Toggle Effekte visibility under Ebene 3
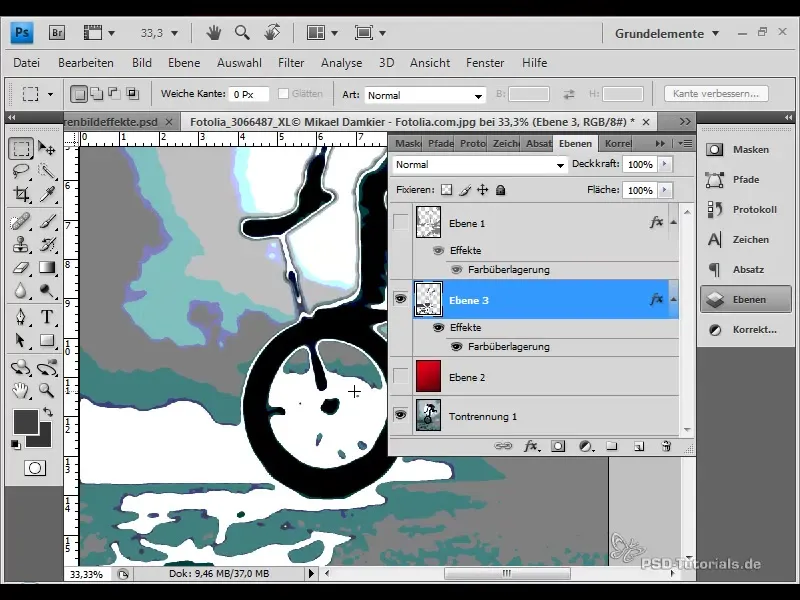 coord(438,328)
